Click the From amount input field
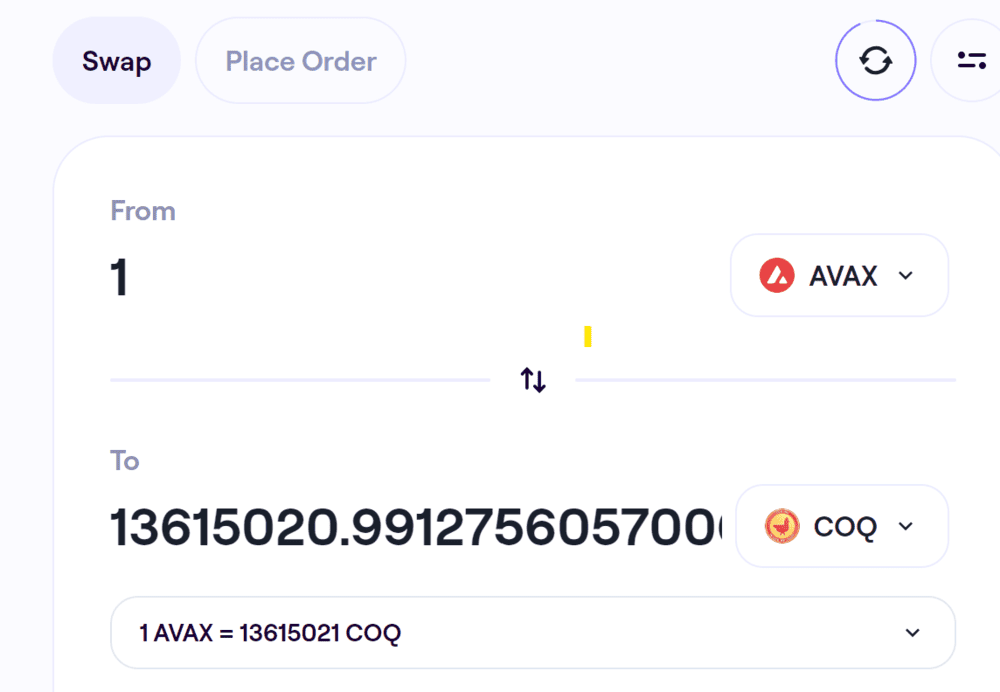The width and height of the screenshot is (1000, 692). (200, 277)
